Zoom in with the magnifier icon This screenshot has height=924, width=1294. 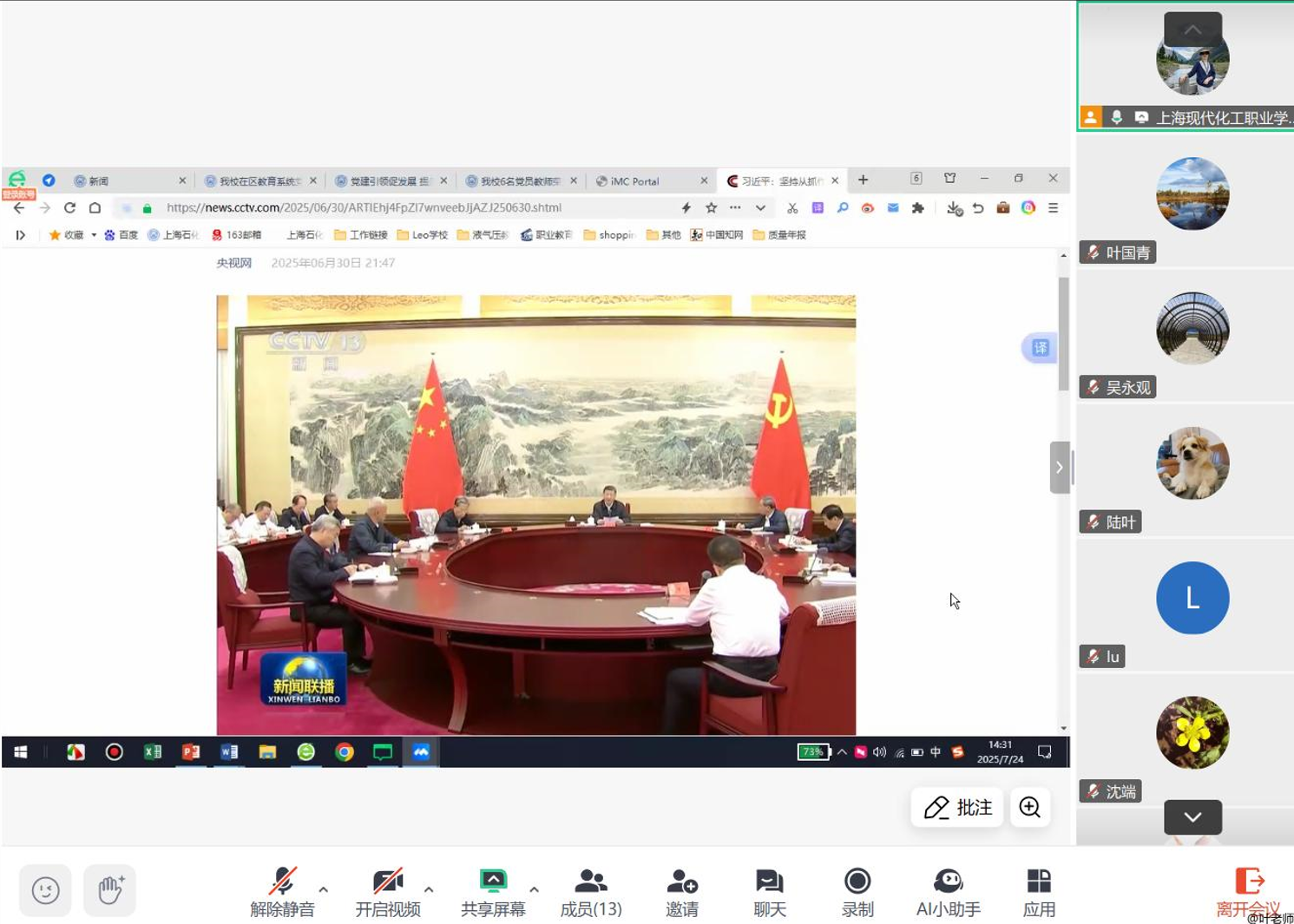[x=1029, y=808]
